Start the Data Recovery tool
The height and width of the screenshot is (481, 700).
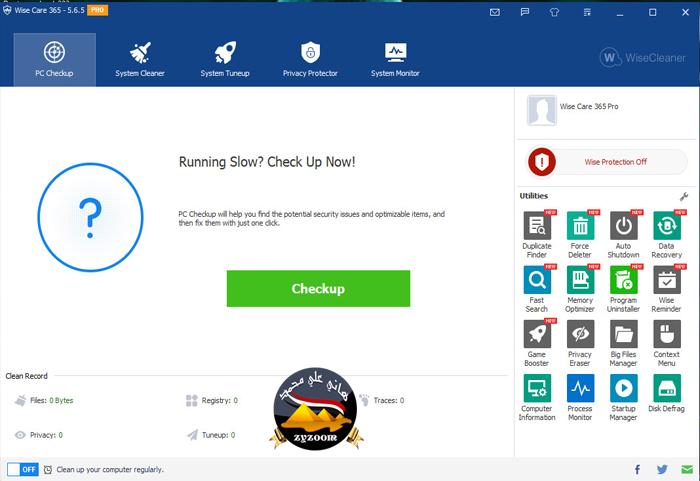667,234
